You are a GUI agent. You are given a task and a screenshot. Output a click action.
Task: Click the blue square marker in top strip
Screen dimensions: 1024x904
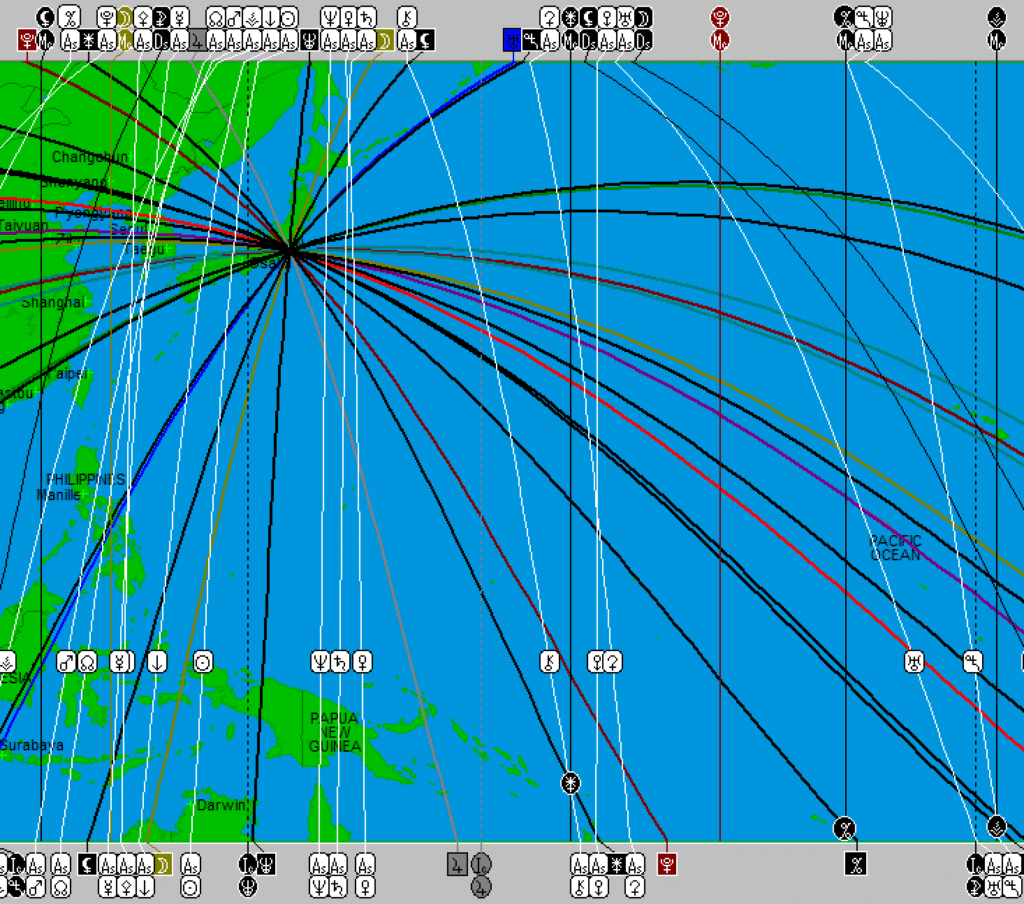(512, 40)
